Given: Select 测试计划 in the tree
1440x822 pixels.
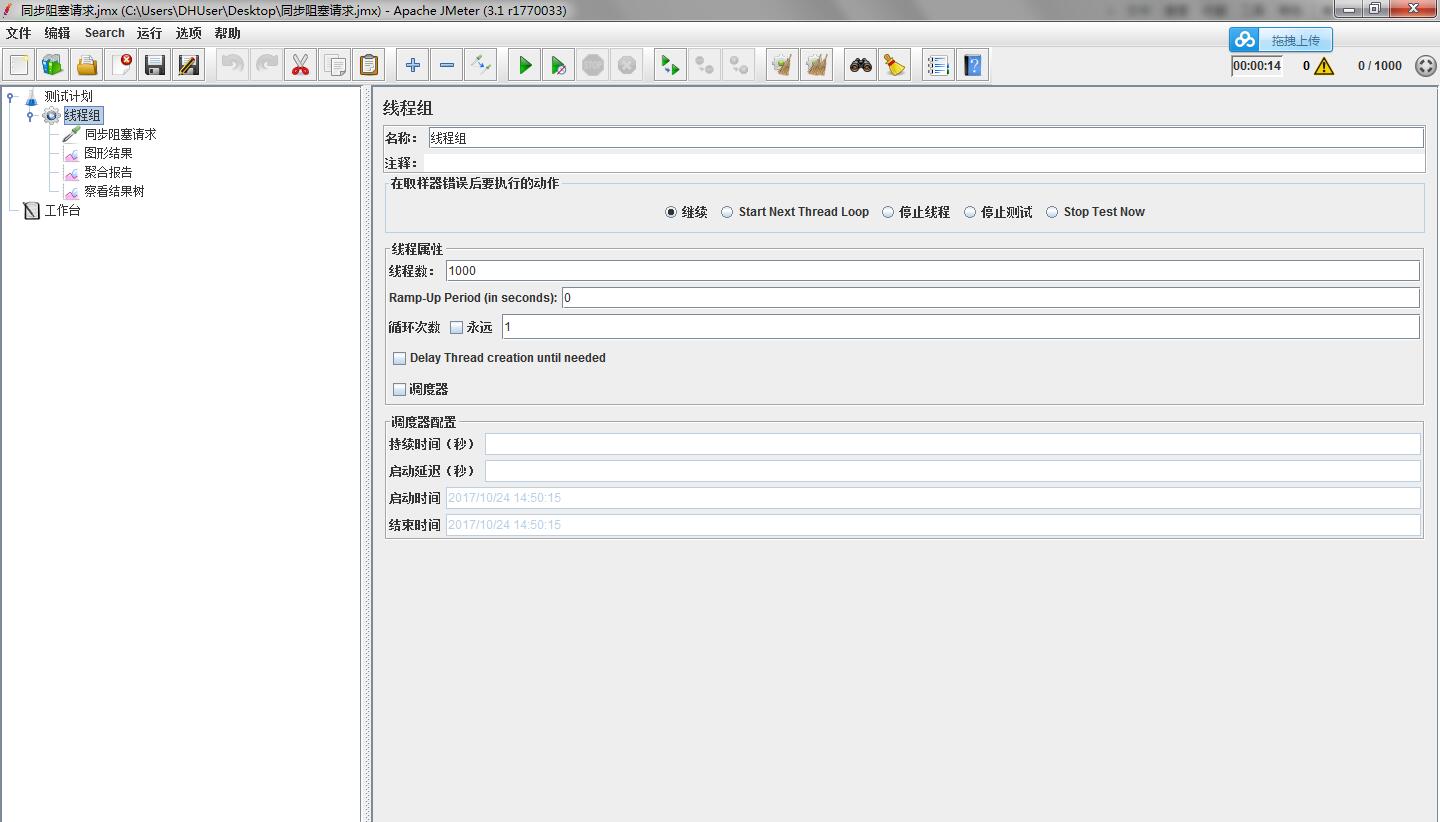Looking at the screenshot, I should [x=68, y=97].
